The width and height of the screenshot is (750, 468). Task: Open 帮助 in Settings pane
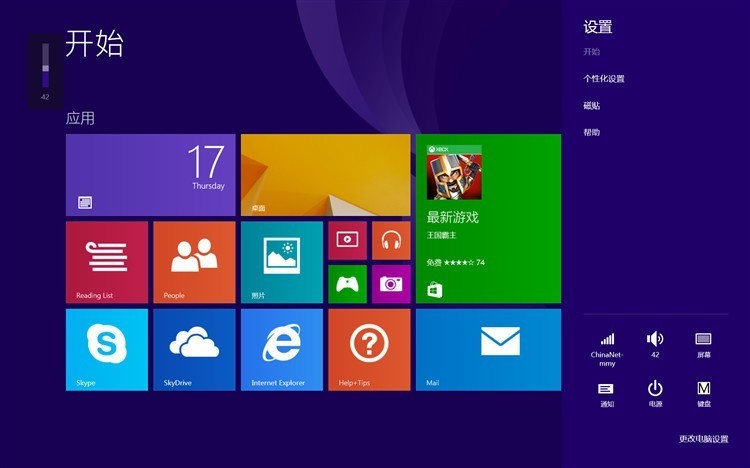(x=592, y=132)
